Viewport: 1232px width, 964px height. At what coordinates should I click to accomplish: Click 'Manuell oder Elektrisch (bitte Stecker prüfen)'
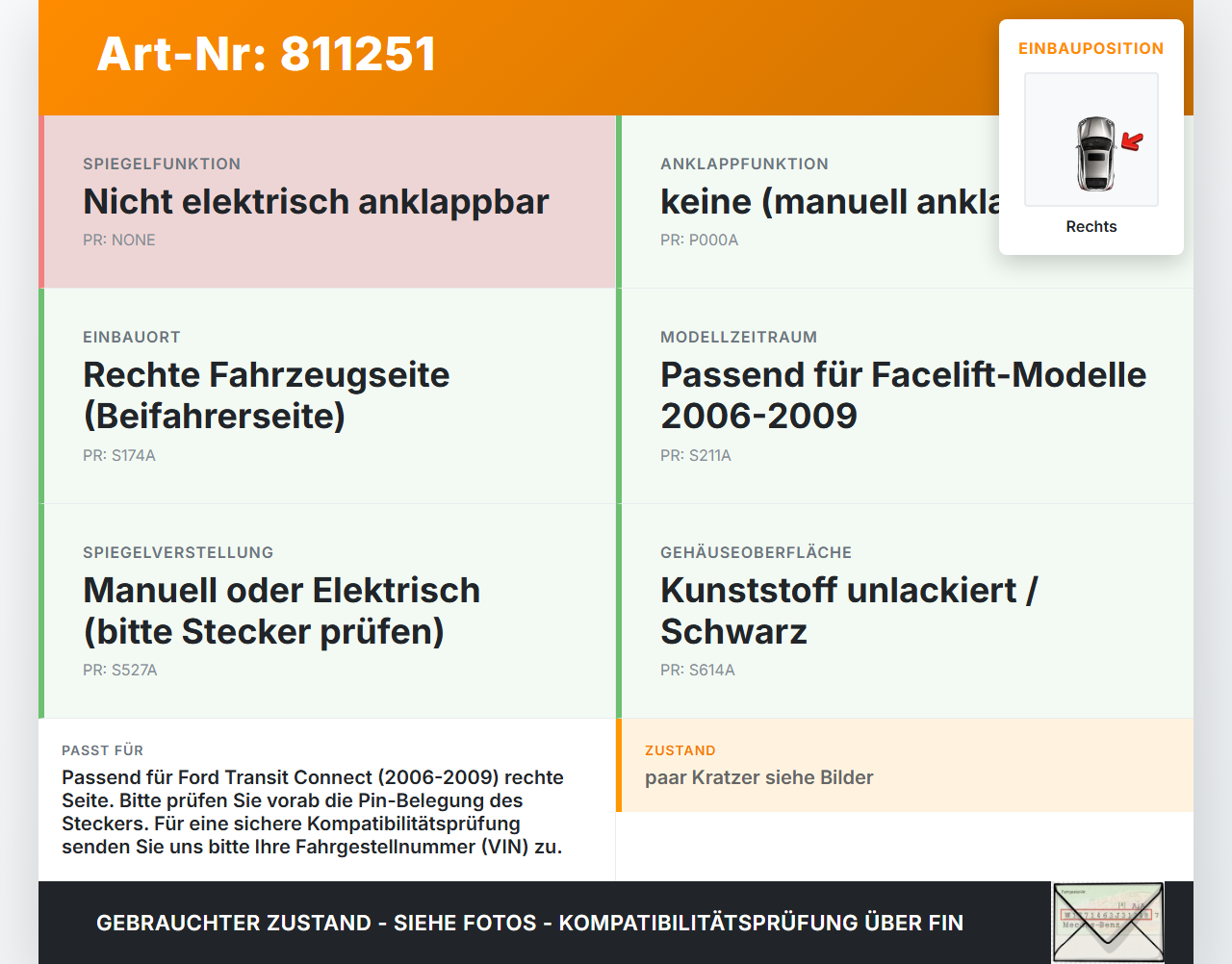tap(281, 611)
